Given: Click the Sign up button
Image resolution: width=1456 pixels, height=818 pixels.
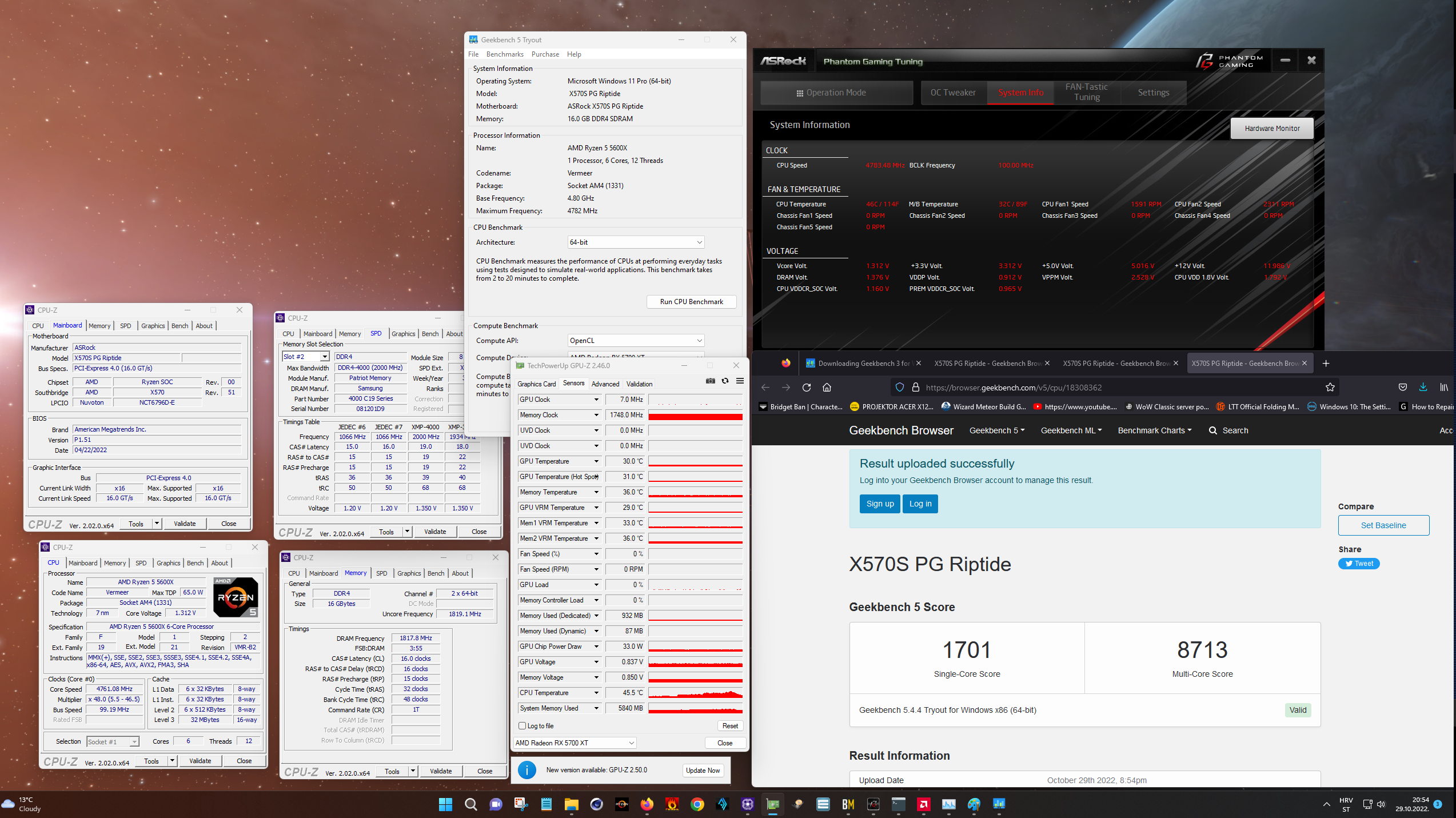Looking at the screenshot, I should pos(880,504).
